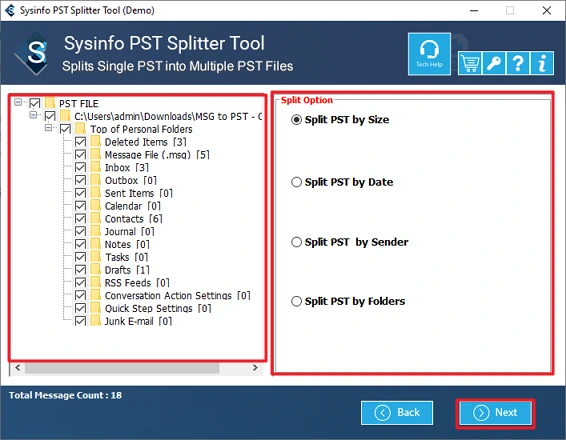566x440 pixels.
Task: Close the PST Splitter window
Action: 547,10
